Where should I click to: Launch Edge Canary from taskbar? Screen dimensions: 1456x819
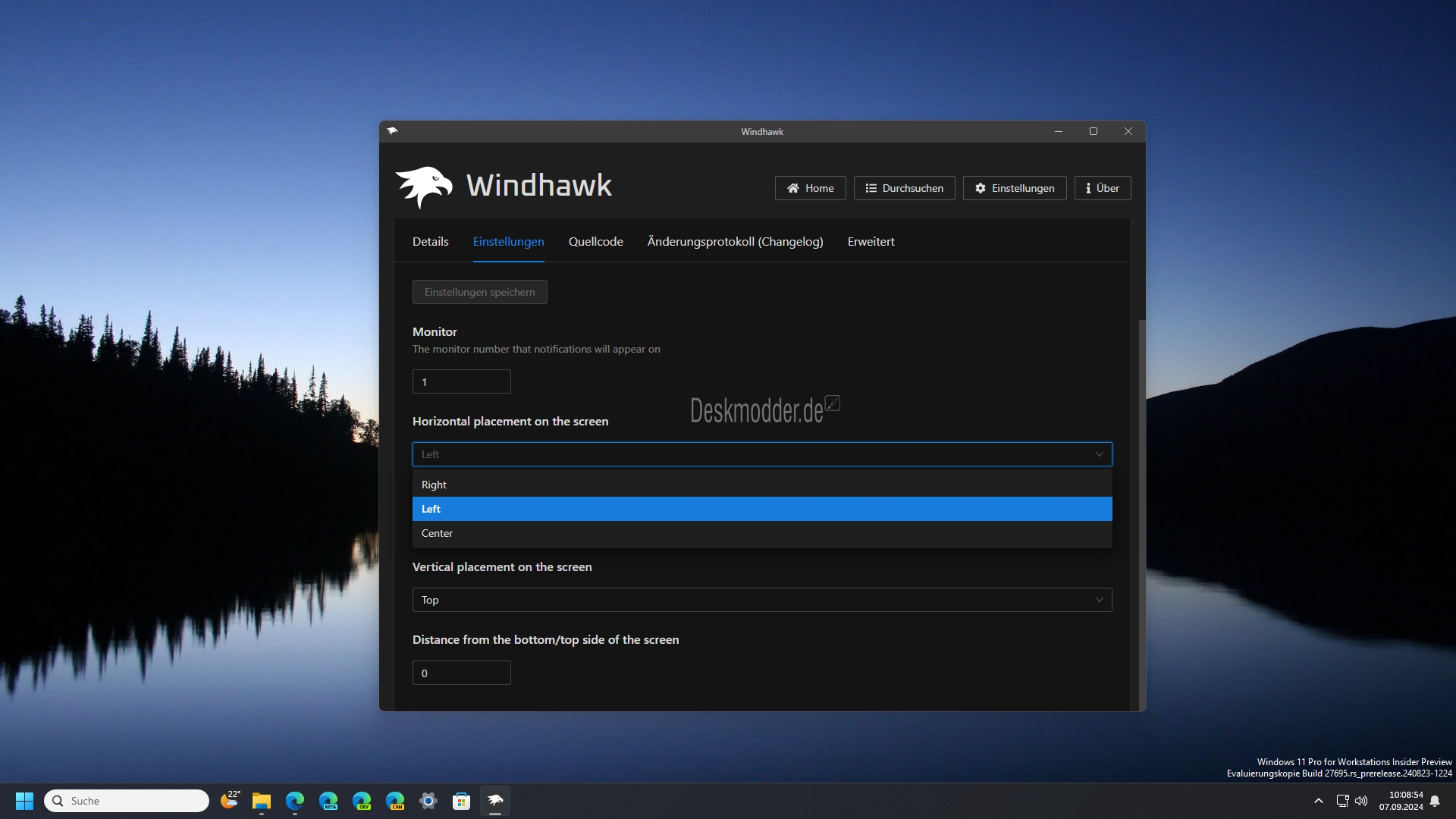[395, 801]
